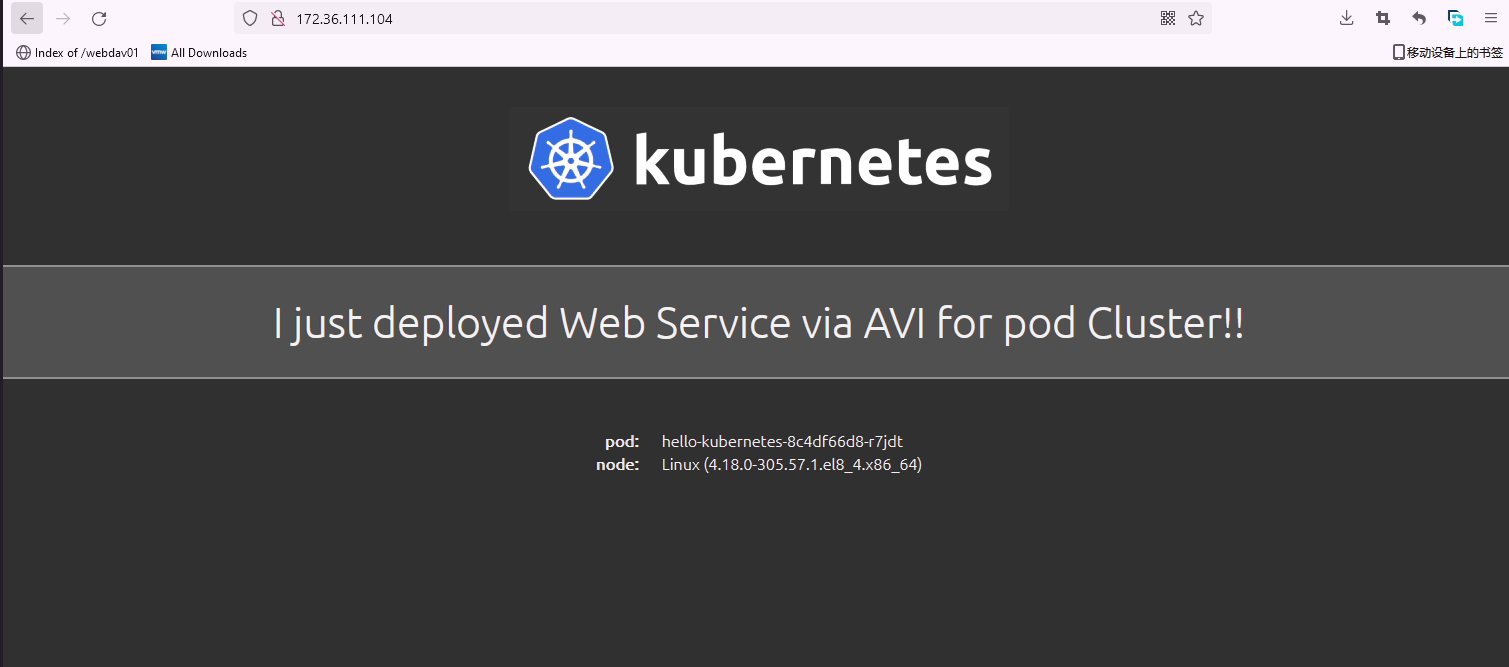The width and height of the screenshot is (1509, 667).
Task: Click the Linux 4.18.0-305.57.1.el8_4.x86_64 node value
Action: 792,465
